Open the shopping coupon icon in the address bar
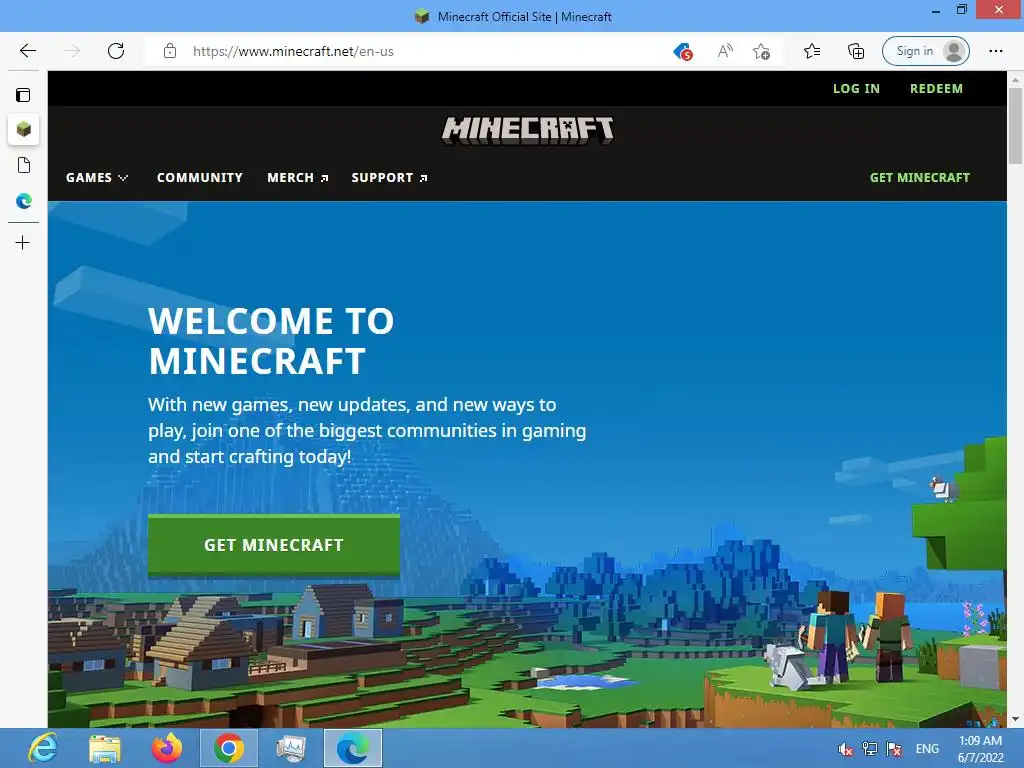Image resolution: width=1024 pixels, height=768 pixels. pyautogui.click(x=682, y=51)
